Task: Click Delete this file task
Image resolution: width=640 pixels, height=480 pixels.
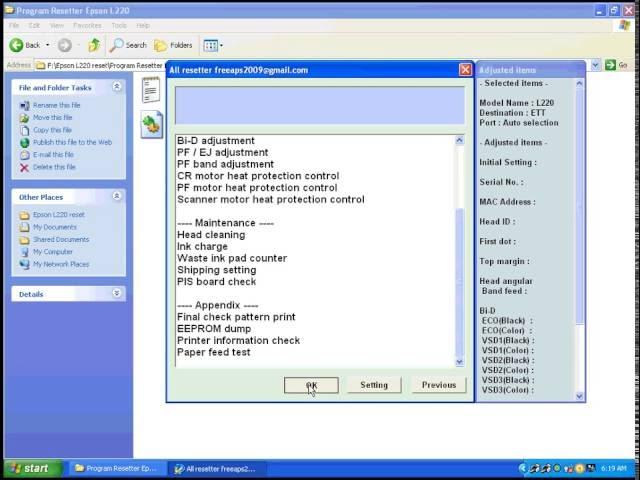Action: pos(54,167)
